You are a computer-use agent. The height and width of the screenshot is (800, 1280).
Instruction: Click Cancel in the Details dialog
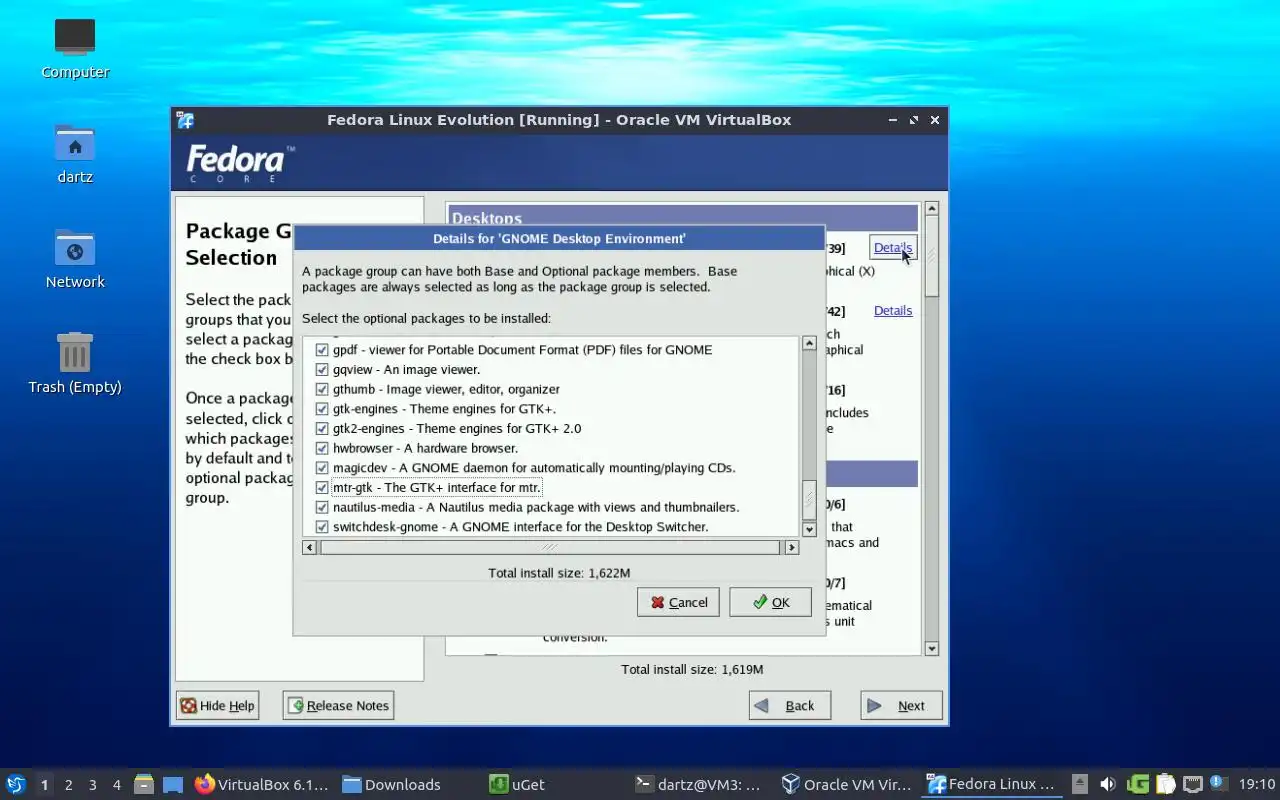678,602
